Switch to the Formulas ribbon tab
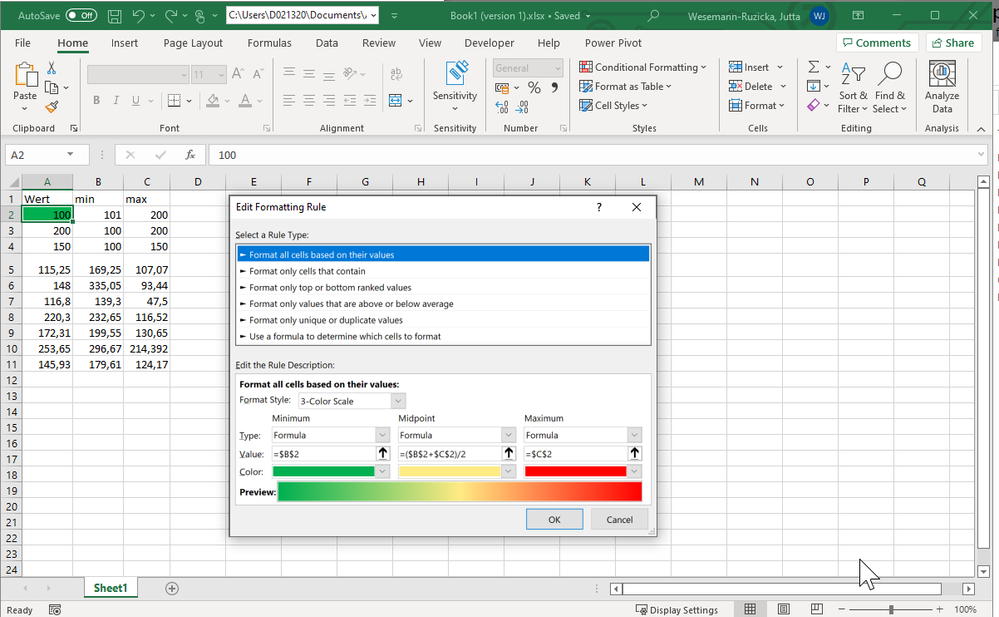The width and height of the screenshot is (999, 617). click(x=269, y=43)
